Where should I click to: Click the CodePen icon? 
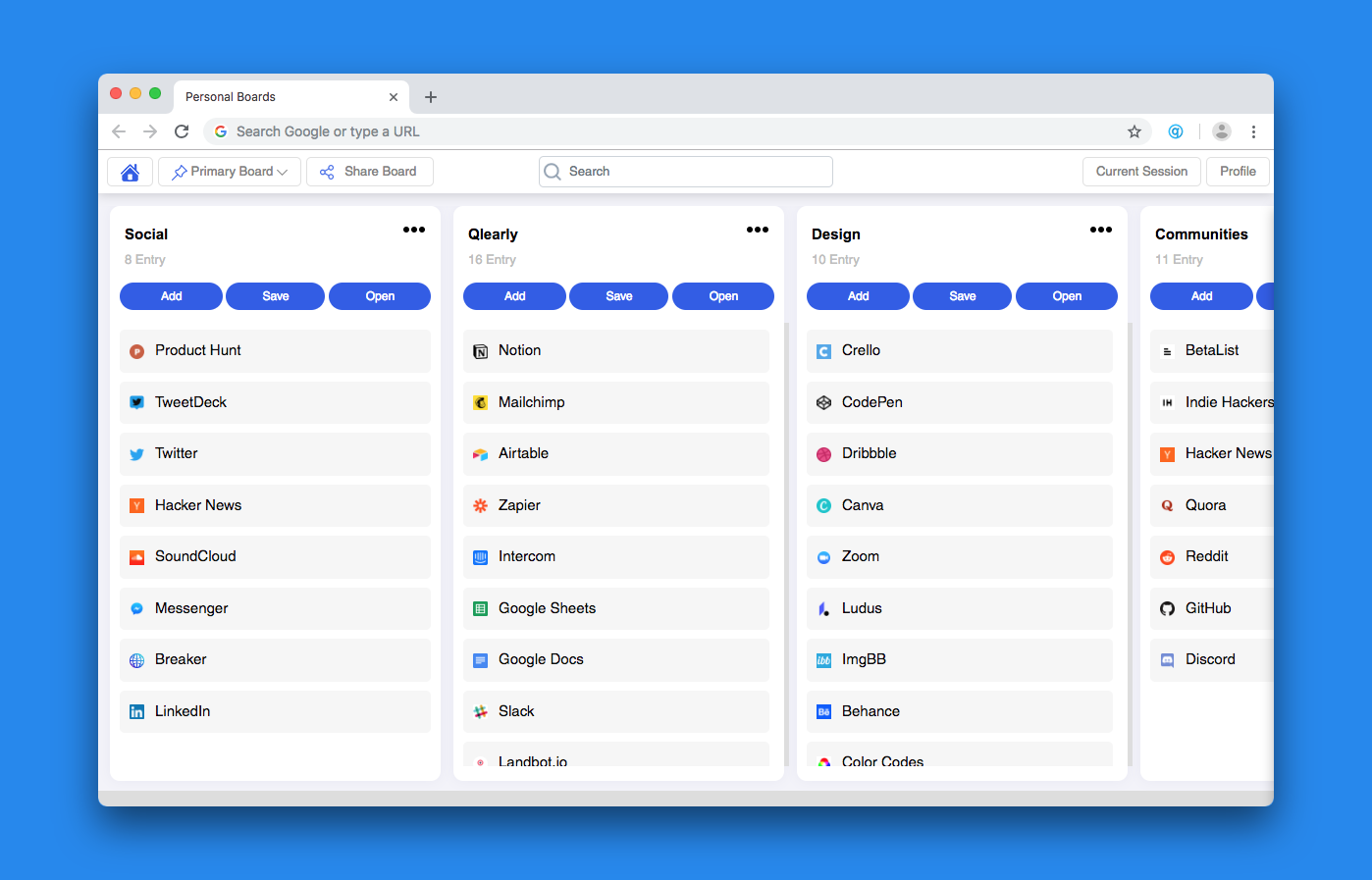click(x=824, y=402)
